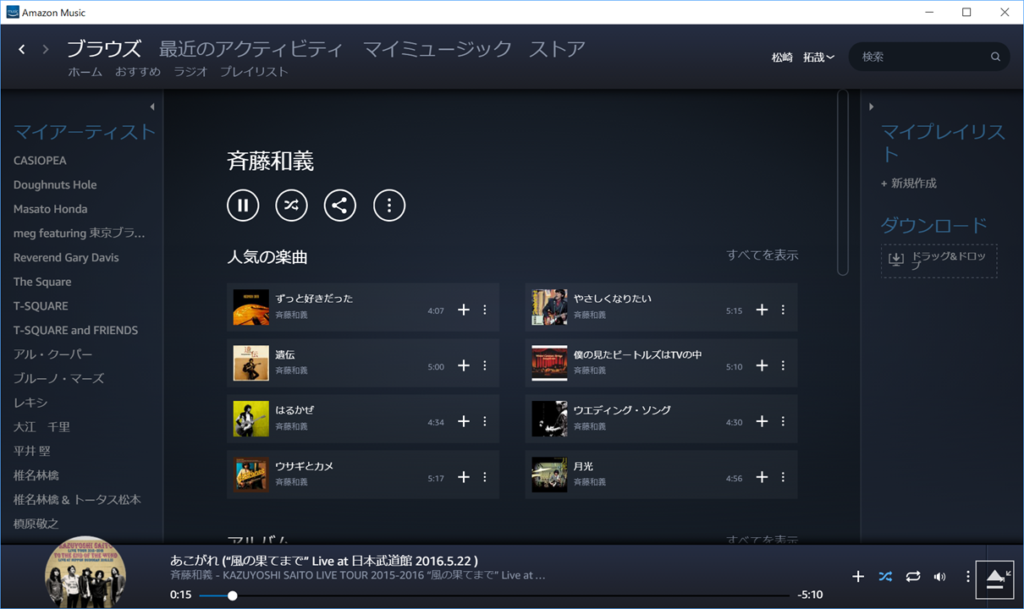Viewport: 1024px width, 609px height.
Task: Toggle shuffle mode in player bar
Action: click(886, 576)
